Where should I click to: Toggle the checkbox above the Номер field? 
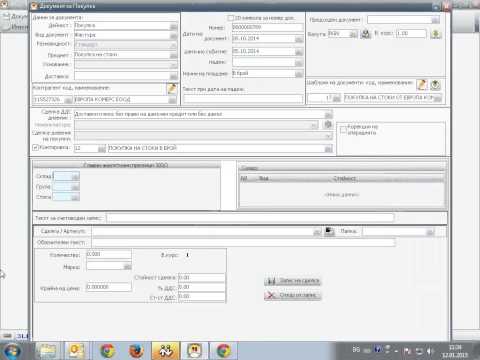230,18
